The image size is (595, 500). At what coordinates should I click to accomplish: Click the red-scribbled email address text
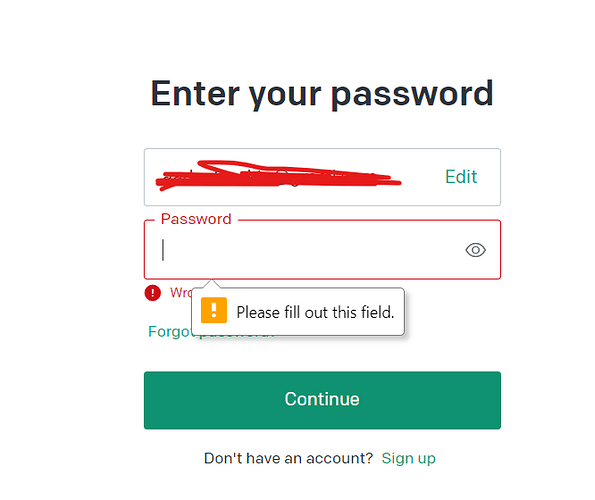278,176
